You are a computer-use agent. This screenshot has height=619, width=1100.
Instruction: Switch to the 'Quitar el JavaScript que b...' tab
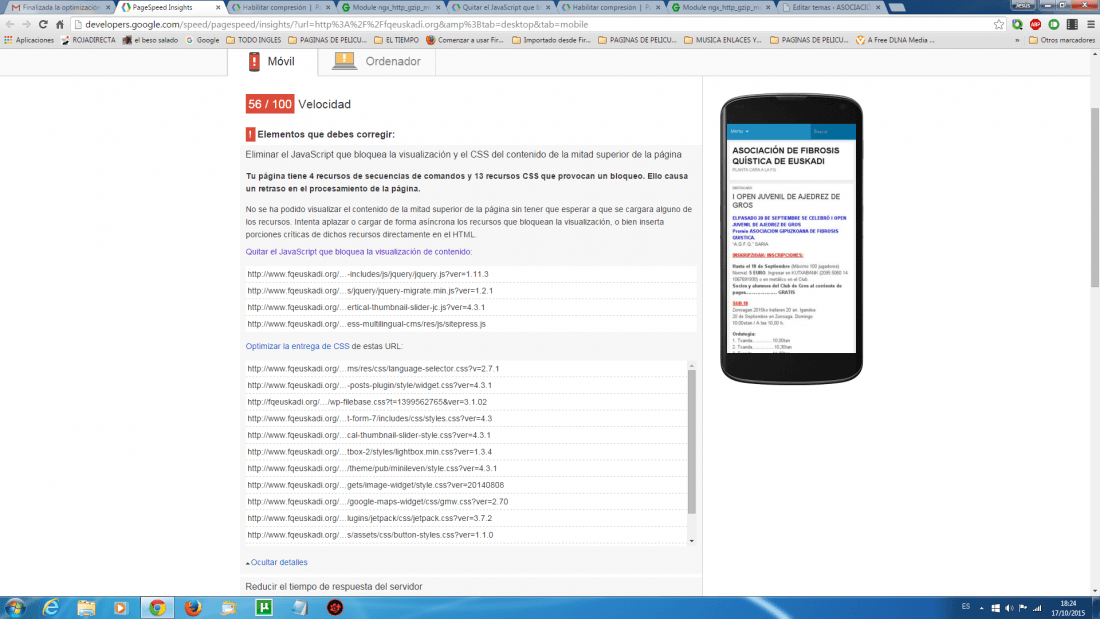pyautogui.click(x=500, y=7)
